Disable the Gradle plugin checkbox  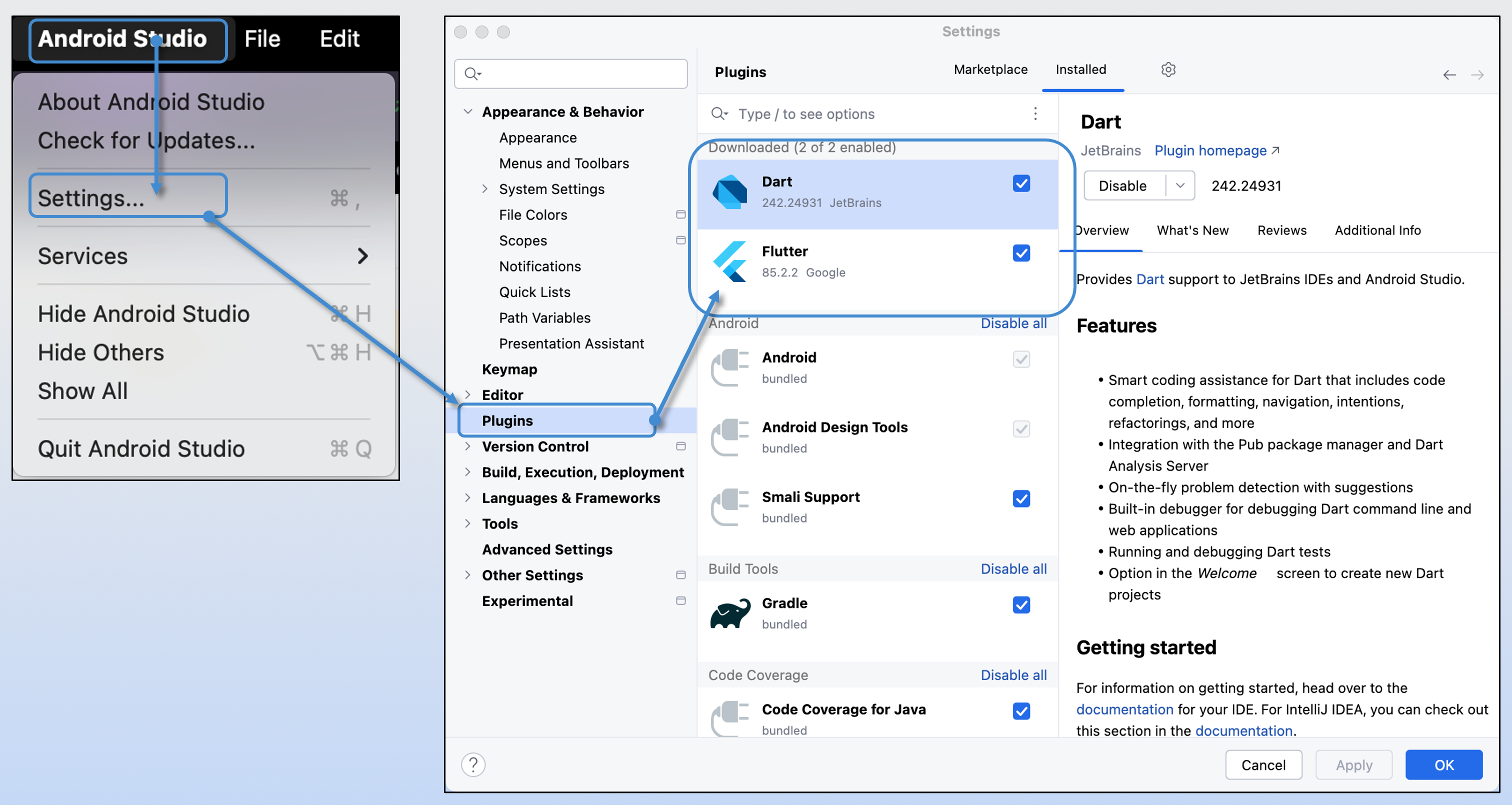point(1021,605)
